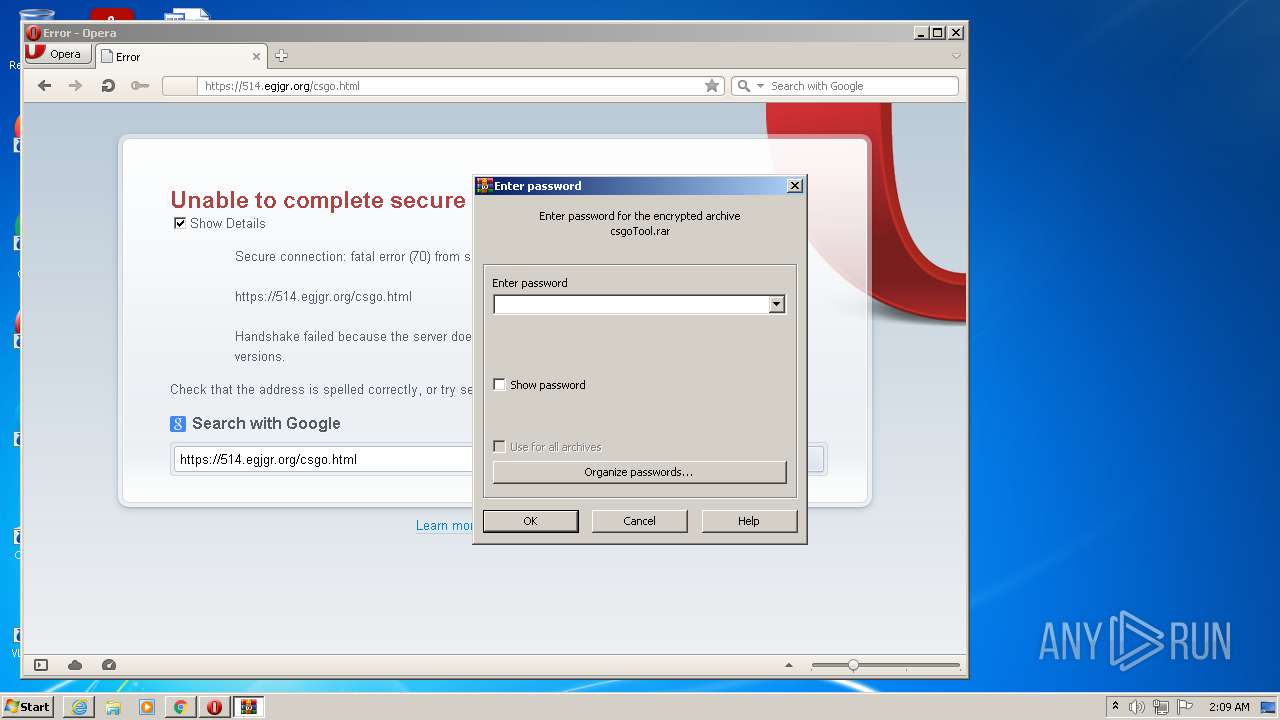1280x720 pixels.
Task: Open closed tabs trash dropdown
Action: click(956, 56)
